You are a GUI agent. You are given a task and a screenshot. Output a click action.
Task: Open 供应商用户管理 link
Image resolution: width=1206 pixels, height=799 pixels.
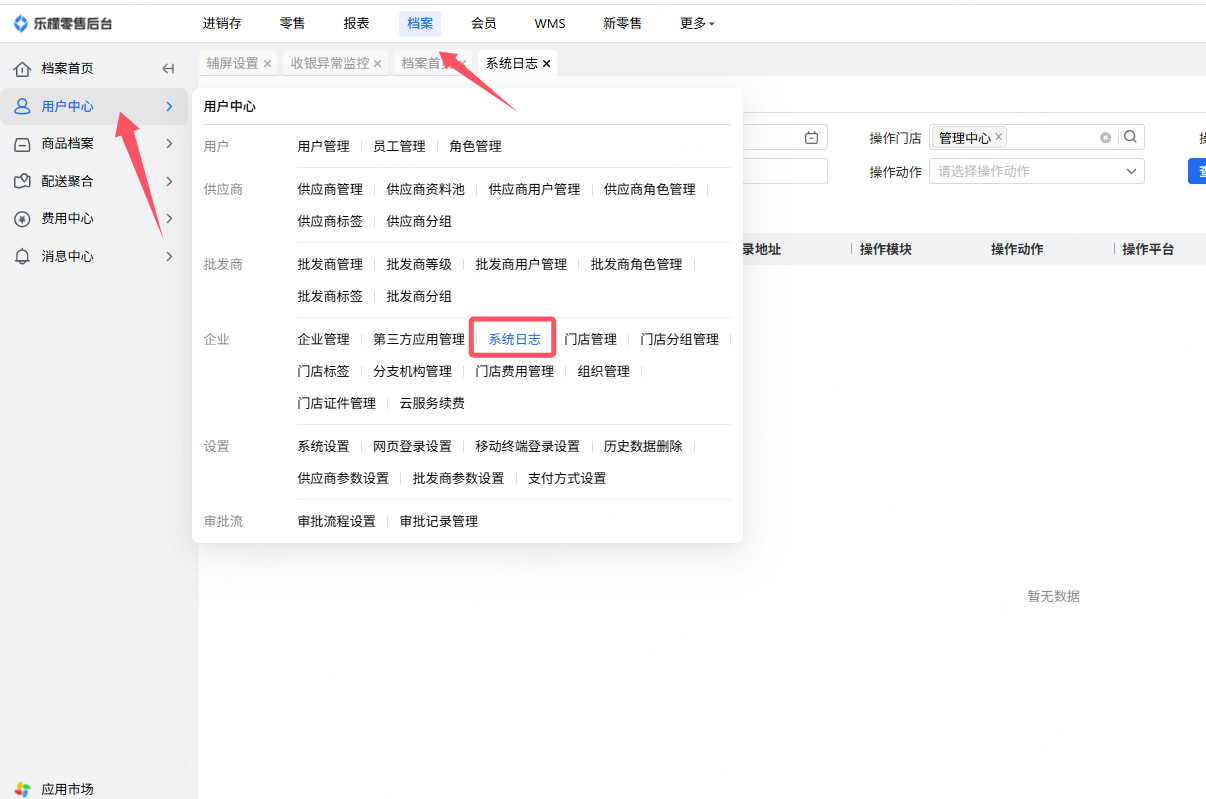(x=534, y=189)
